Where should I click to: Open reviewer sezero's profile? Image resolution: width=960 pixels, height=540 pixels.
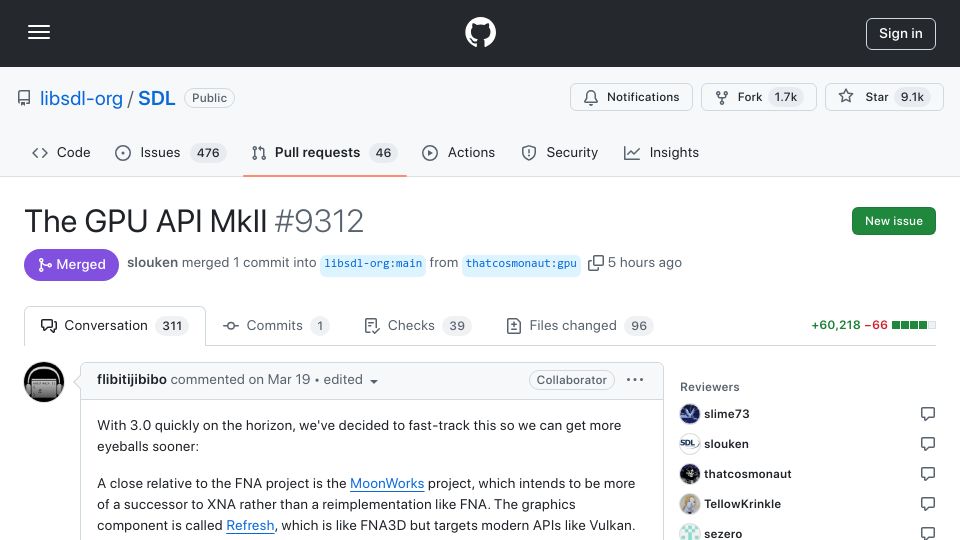[x=723, y=533]
